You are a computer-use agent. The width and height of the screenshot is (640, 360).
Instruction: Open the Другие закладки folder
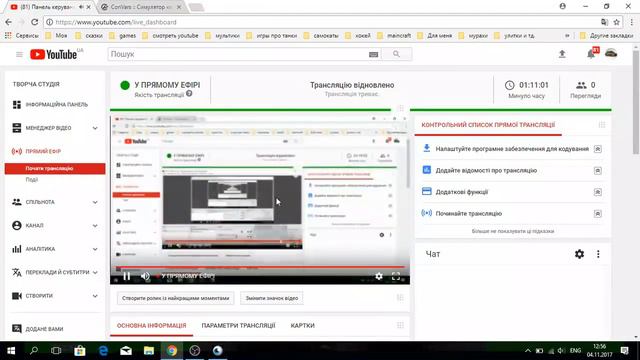607,36
